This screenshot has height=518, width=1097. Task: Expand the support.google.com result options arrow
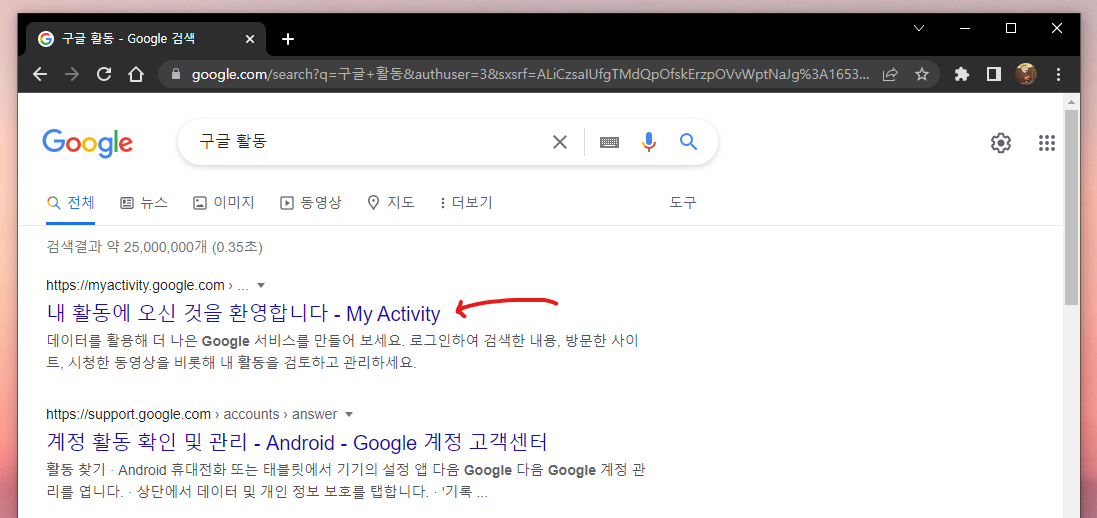pyautogui.click(x=349, y=414)
